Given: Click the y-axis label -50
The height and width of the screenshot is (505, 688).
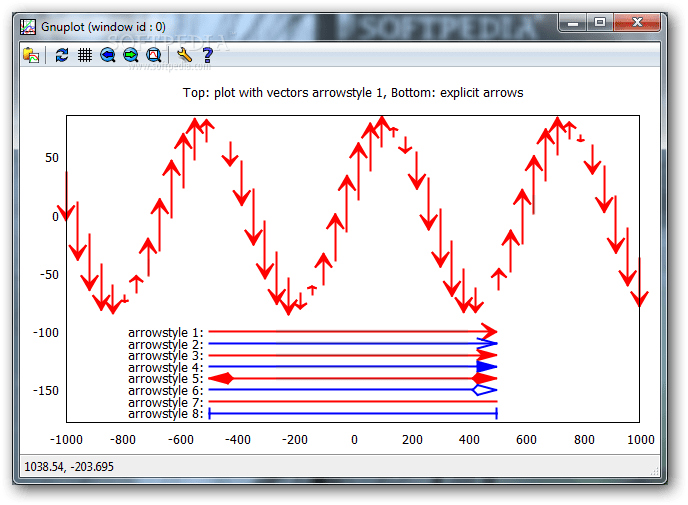Looking at the screenshot, I should [x=49, y=275].
